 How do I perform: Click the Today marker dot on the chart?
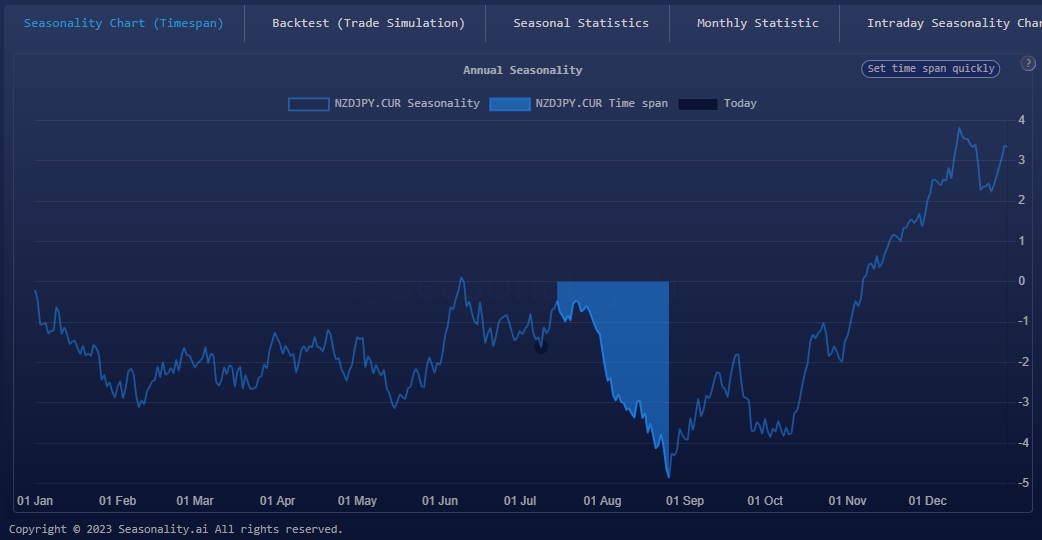pyautogui.click(x=541, y=347)
